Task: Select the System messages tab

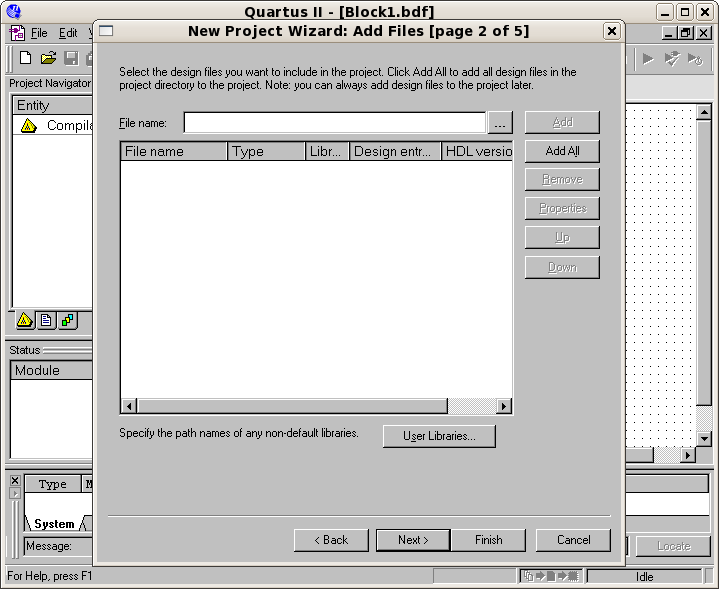Action: (x=54, y=523)
